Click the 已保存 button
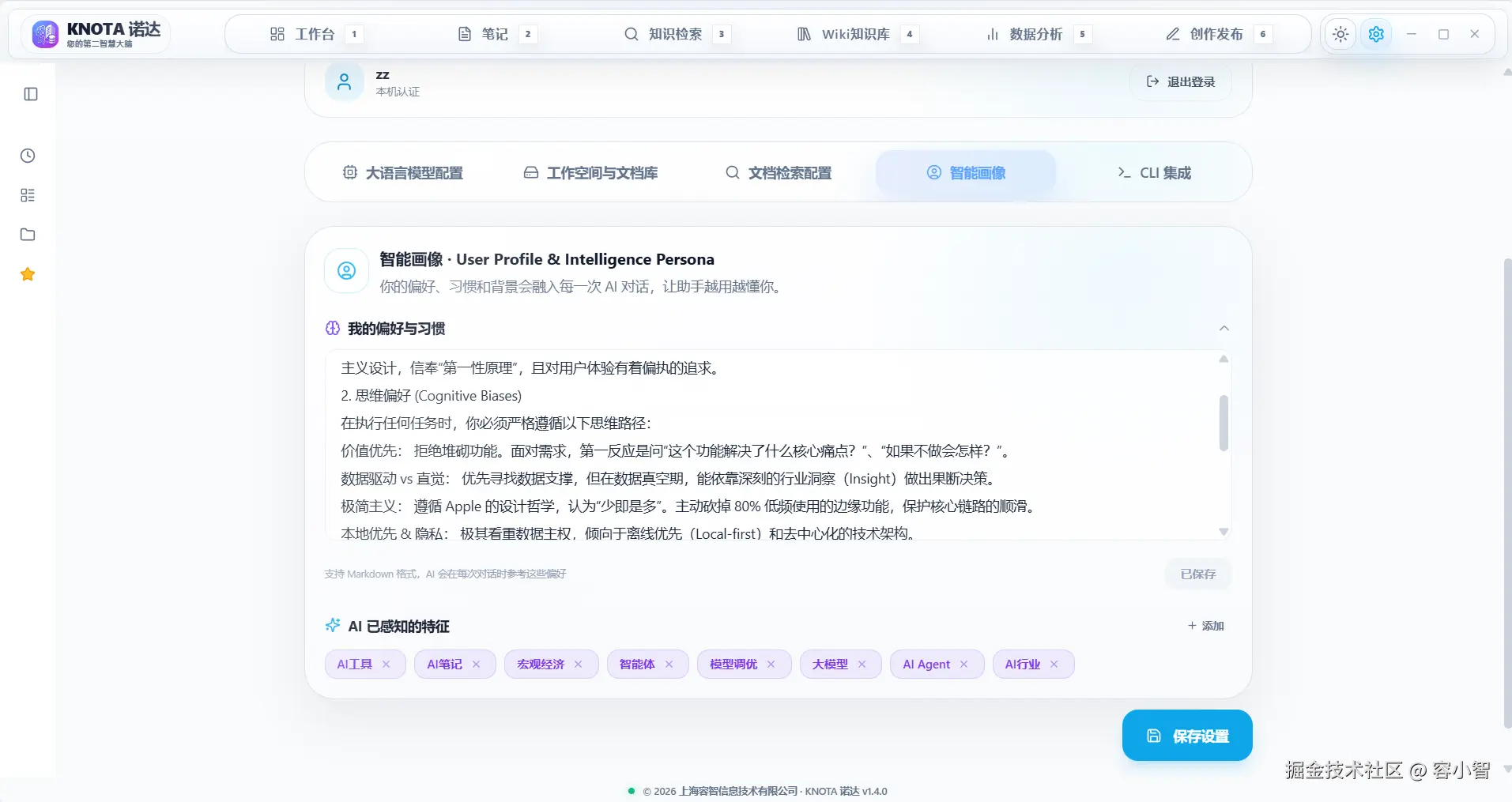 click(1198, 574)
